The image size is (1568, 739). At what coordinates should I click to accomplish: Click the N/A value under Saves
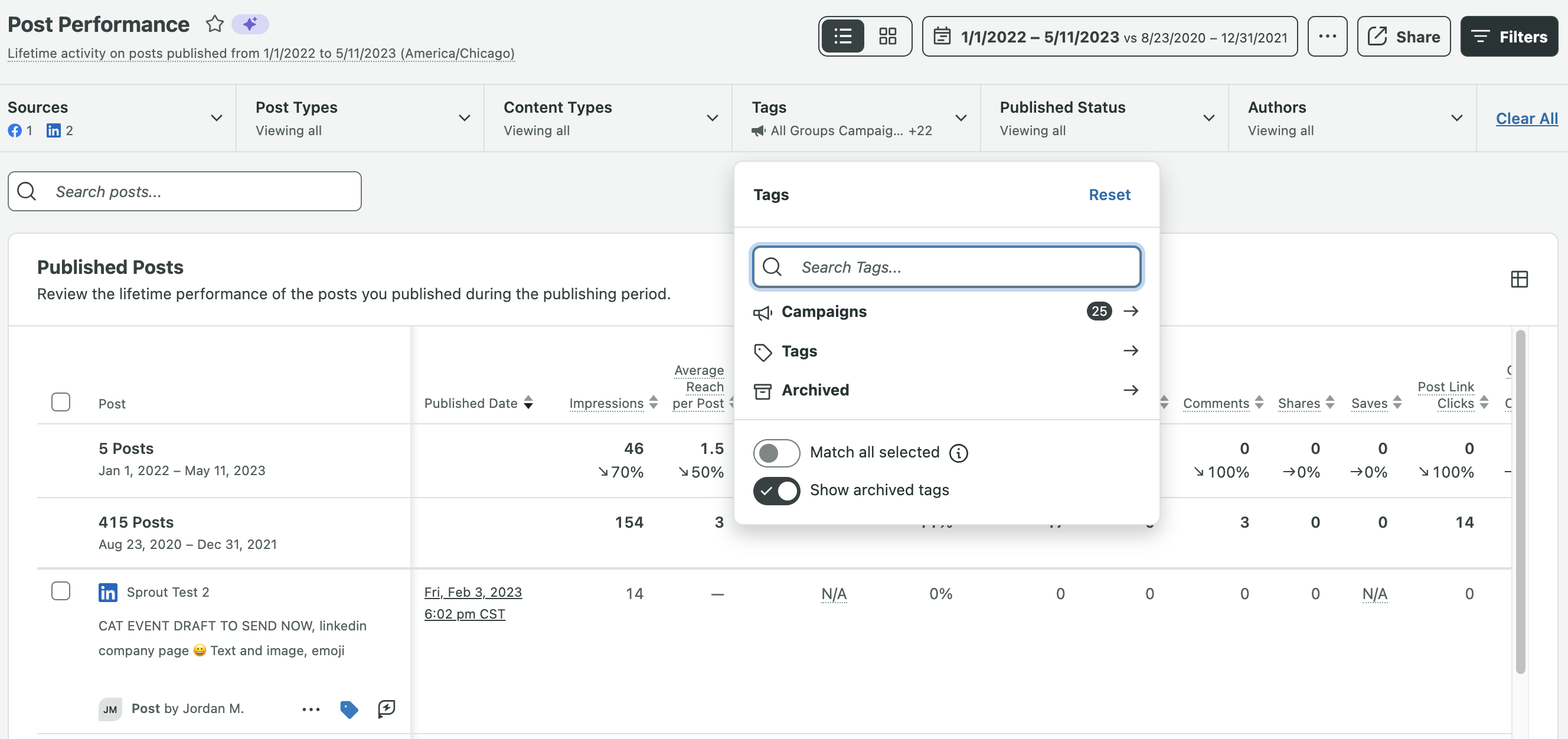[1374, 594]
